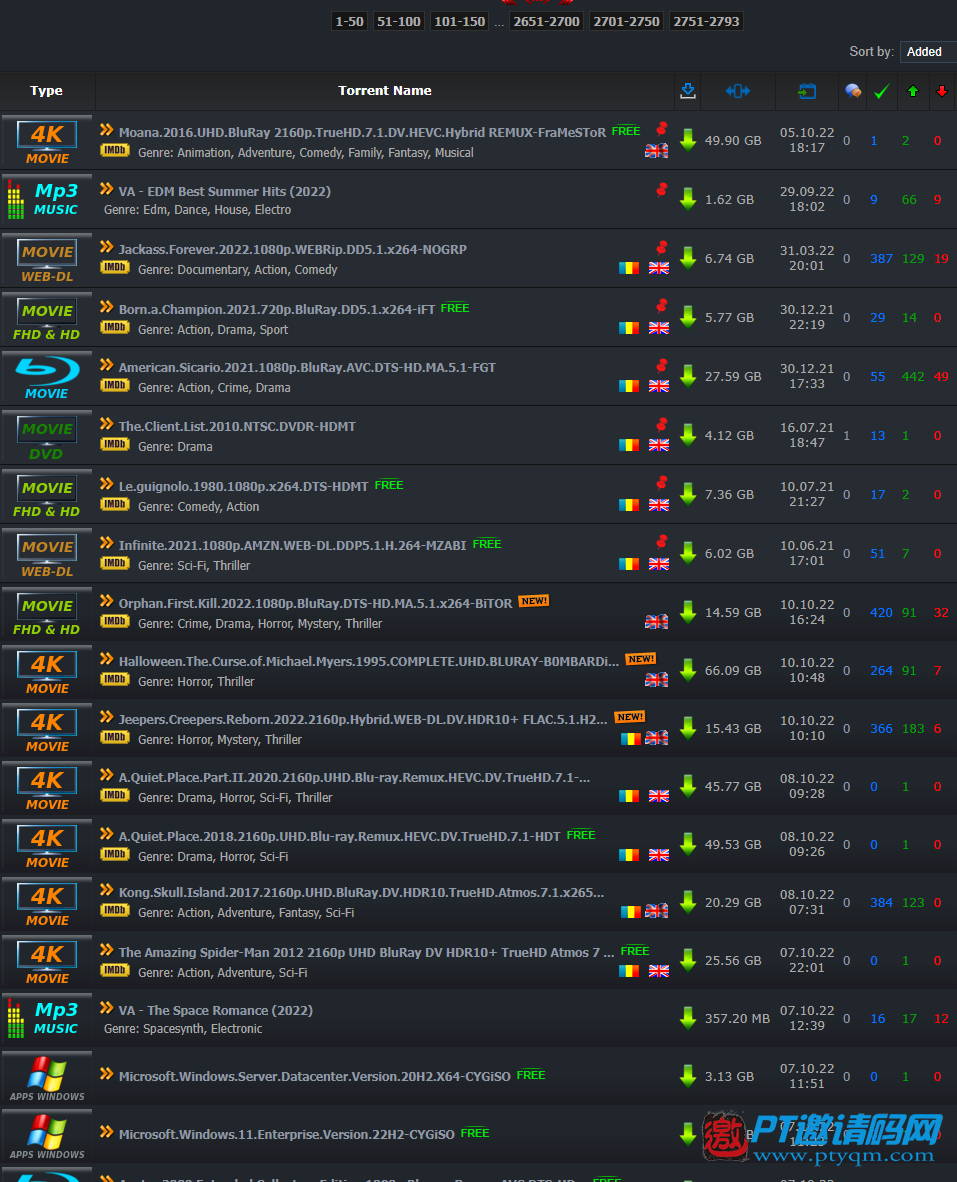Screen dimensions: 957x1182
Task: Click the download arrow for VA - EDM Best Summer Hits
Action: pyautogui.click(x=687, y=199)
